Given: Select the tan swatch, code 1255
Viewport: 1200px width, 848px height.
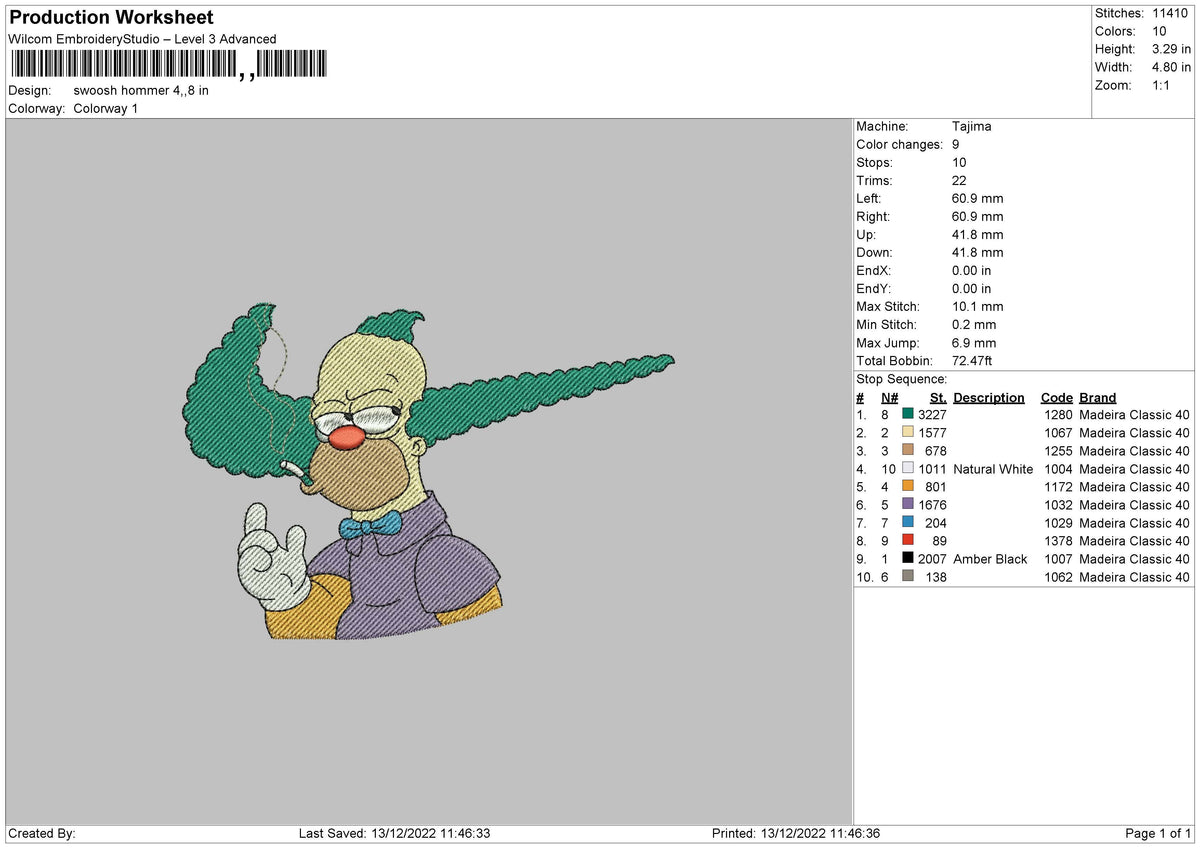Looking at the screenshot, I should coord(908,450).
